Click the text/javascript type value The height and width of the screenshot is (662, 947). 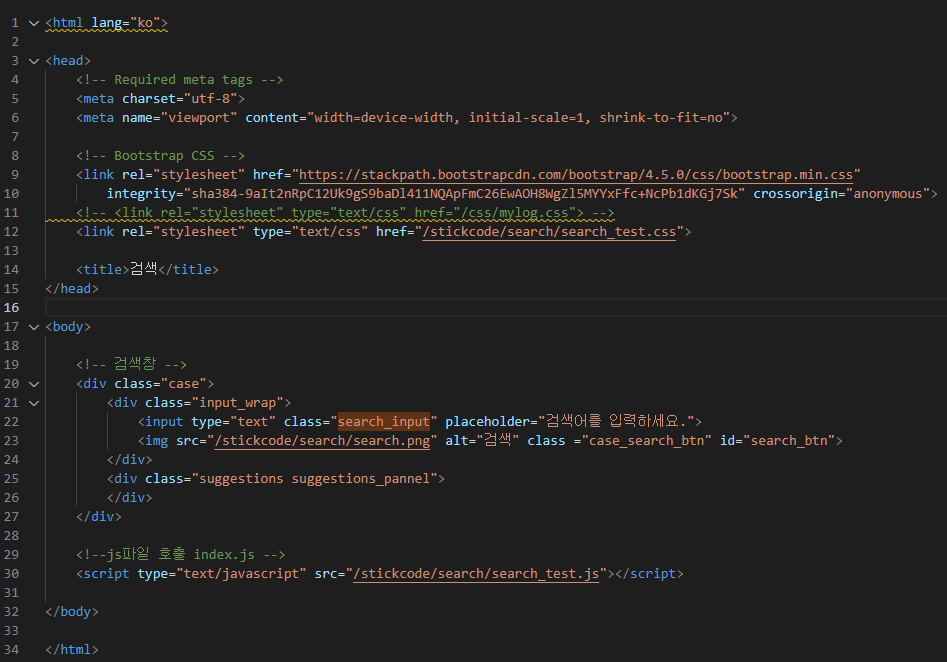click(x=241, y=574)
